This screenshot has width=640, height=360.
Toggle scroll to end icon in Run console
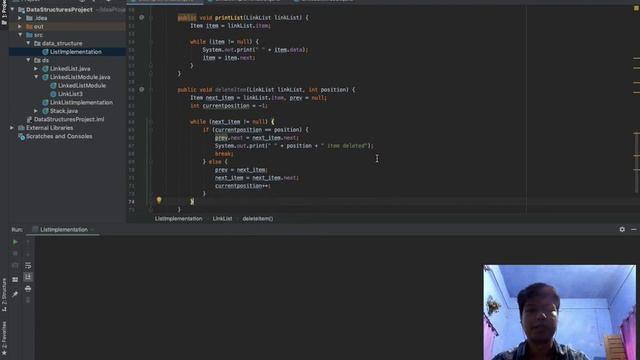[28, 277]
